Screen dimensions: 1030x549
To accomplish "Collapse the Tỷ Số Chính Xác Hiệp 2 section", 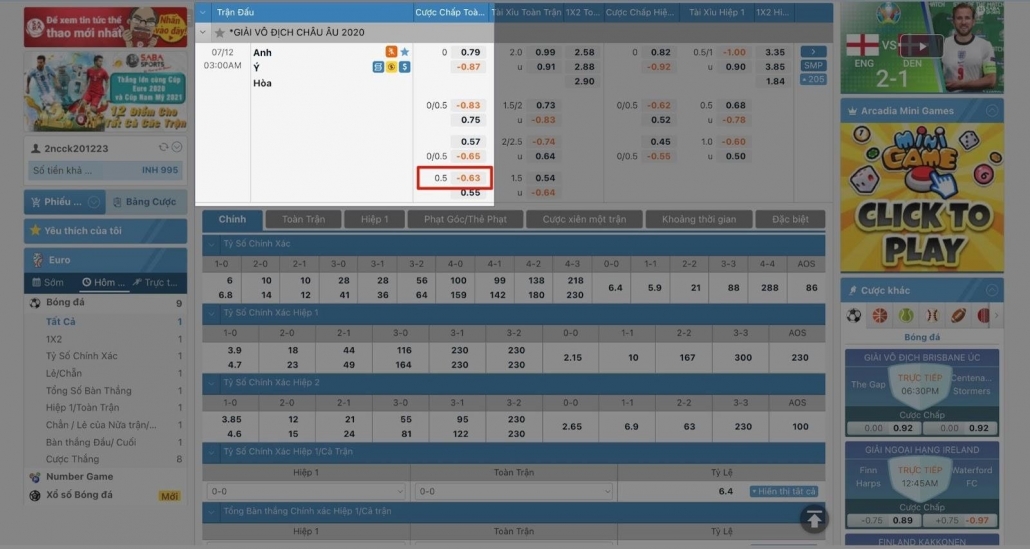I will [x=212, y=383].
